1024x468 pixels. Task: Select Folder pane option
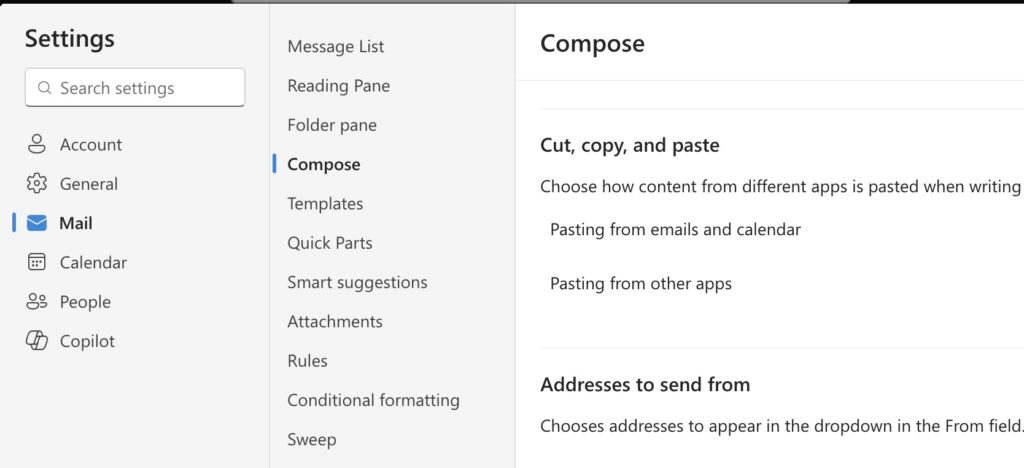pos(332,125)
